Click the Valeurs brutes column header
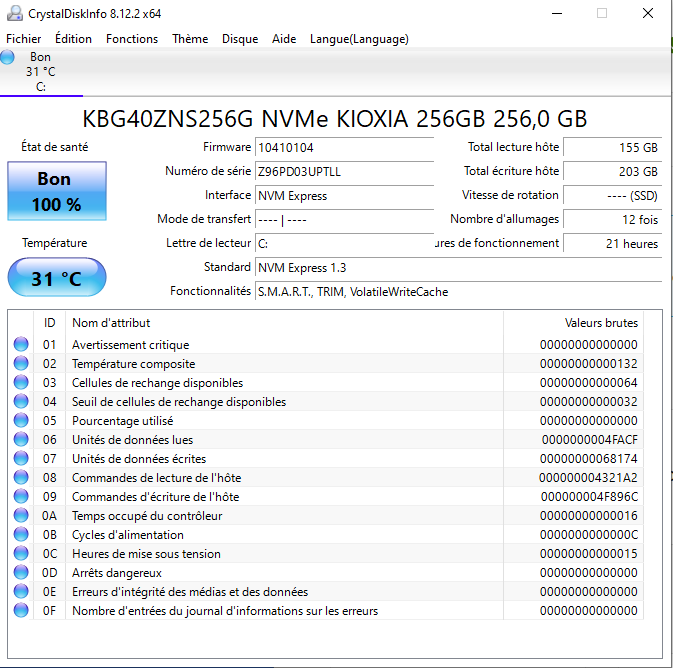Viewport: 673px width, 668px height. (x=573, y=323)
